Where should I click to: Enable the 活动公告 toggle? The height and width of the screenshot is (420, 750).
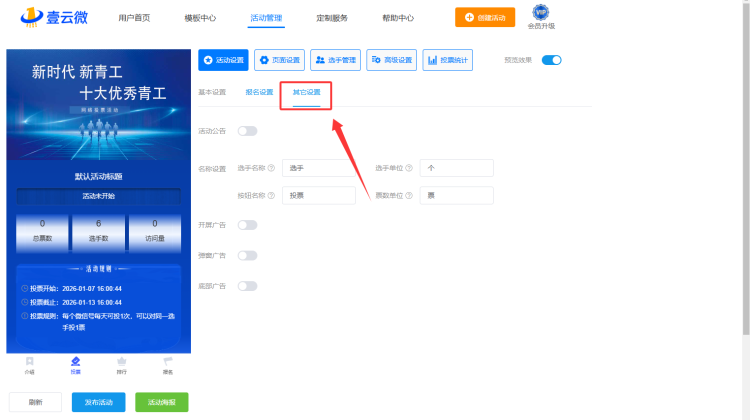(247, 131)
